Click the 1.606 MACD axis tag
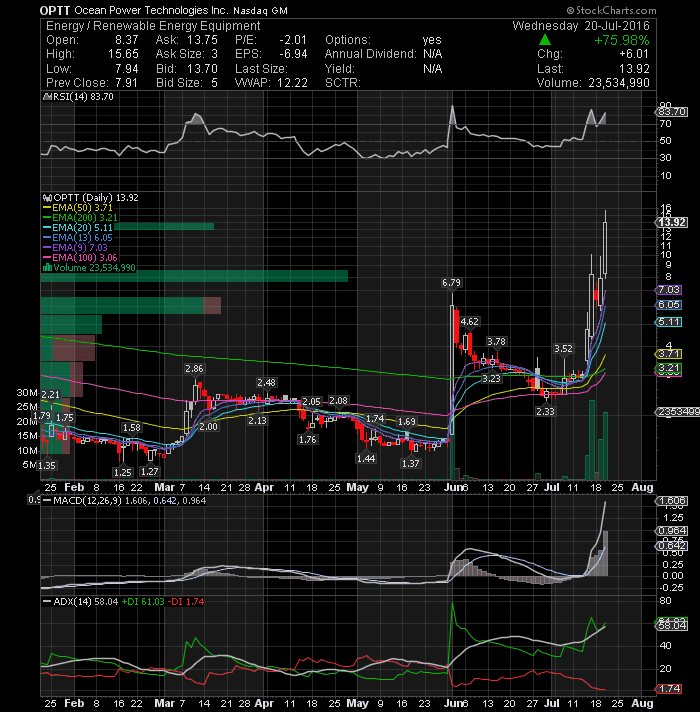700x712 pixels. click(x=672, y=501)
